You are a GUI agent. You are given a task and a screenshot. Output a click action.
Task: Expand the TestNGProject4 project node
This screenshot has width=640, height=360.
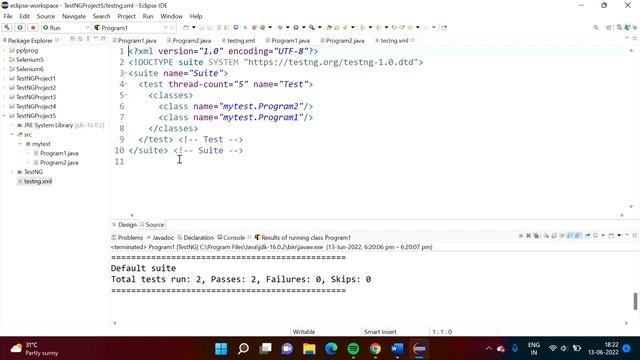coord(4,106)
